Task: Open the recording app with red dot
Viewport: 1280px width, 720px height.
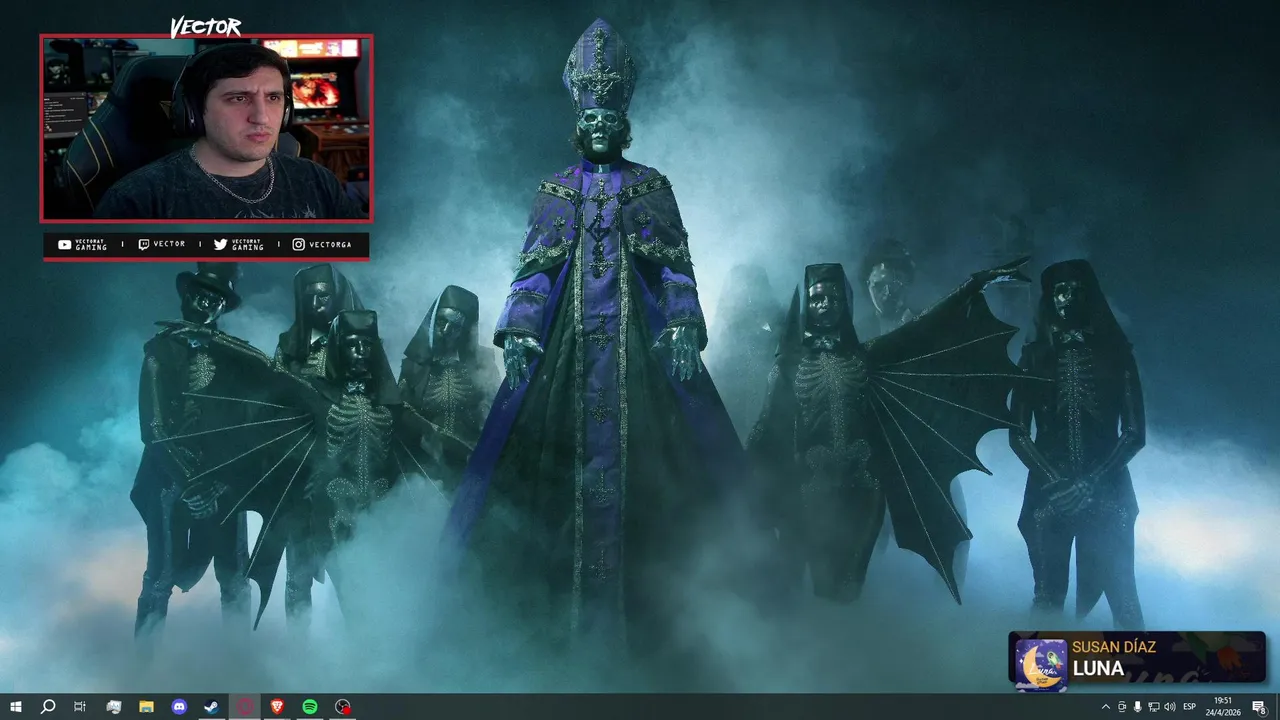Action: pyautogui.click(x=343, y=707)
